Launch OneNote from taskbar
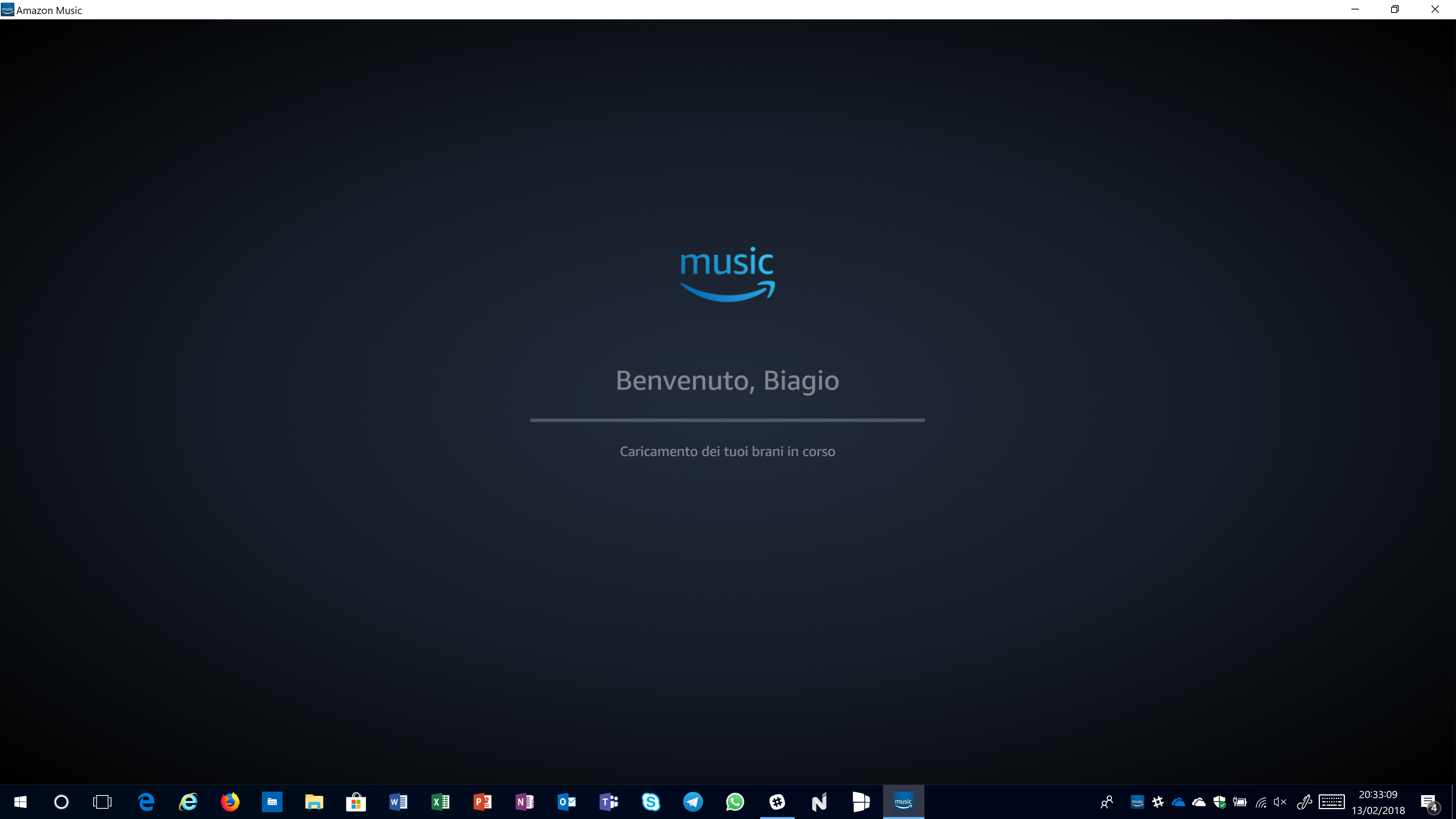The height and width of the screenshot is (819, 1456). coord(524,802)
